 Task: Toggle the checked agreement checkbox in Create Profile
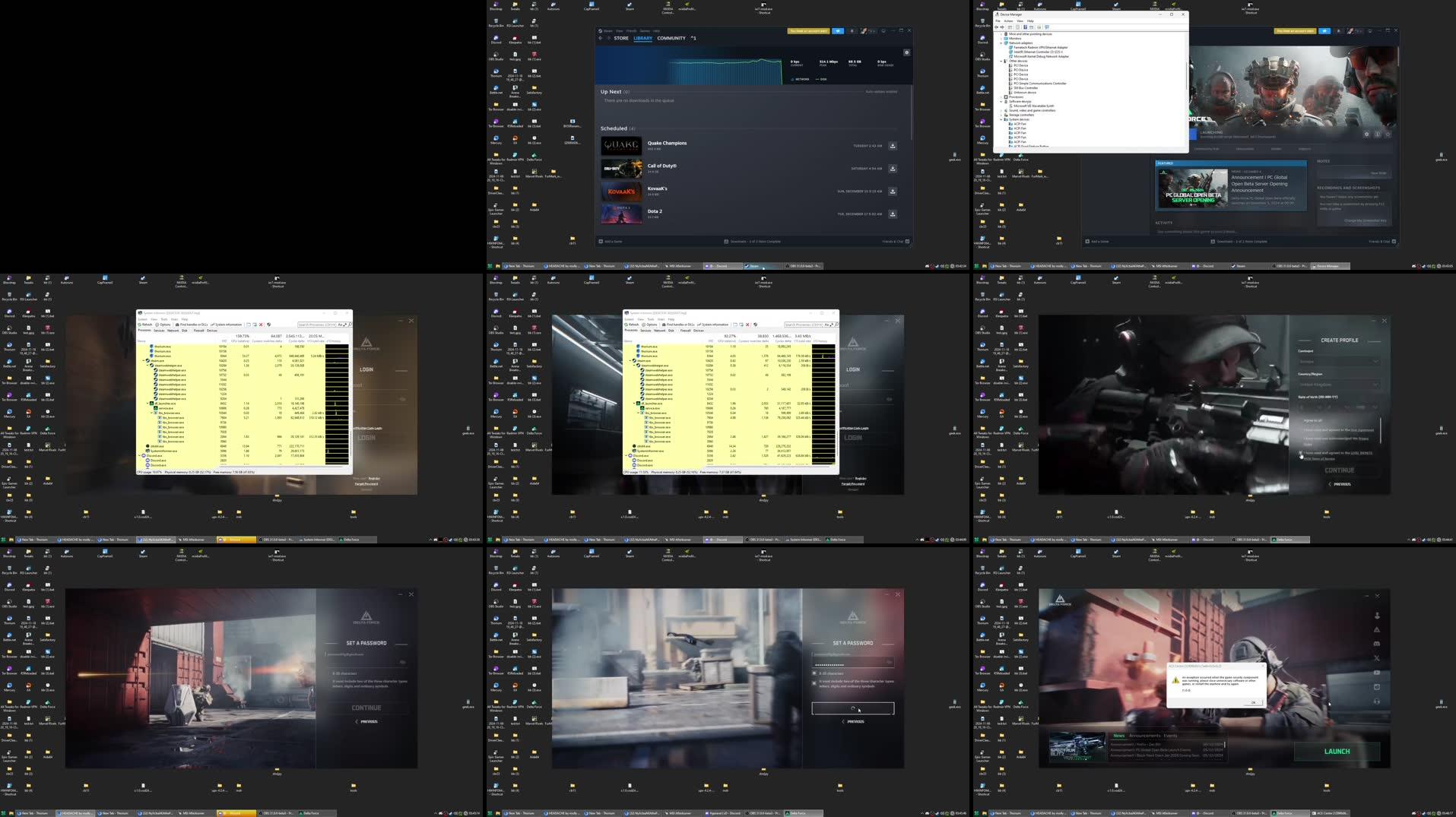click(1301, 453)
